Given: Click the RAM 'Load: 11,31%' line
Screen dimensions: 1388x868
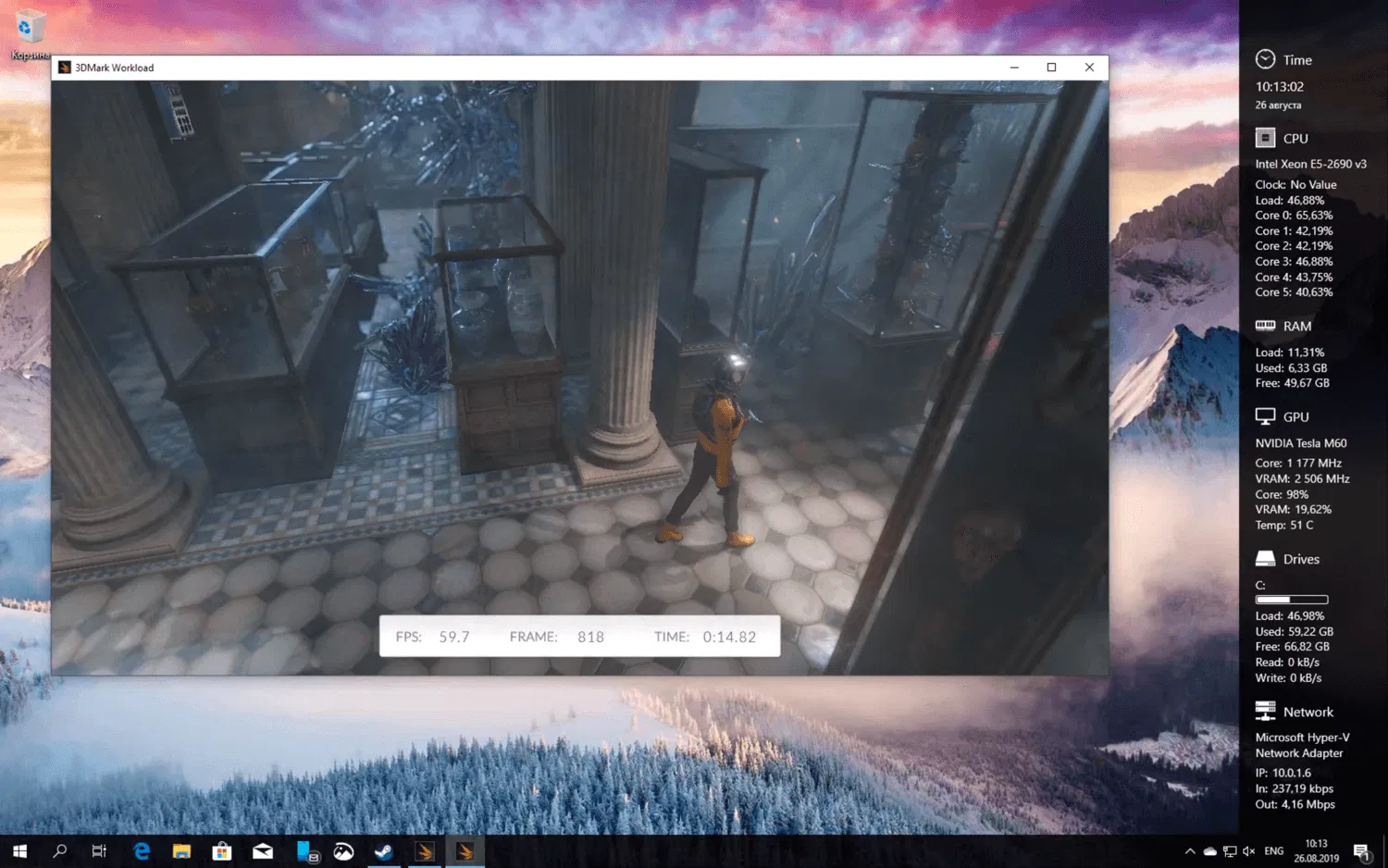Looking at the screenshot, I should pyautogui.click(x=1290, y=352).
